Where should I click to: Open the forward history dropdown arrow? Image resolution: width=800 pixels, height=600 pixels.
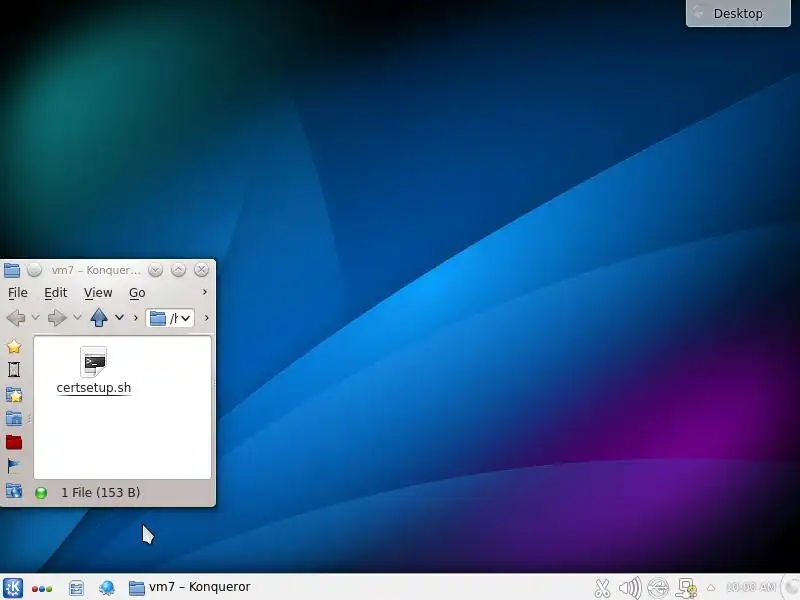[77, 317]
